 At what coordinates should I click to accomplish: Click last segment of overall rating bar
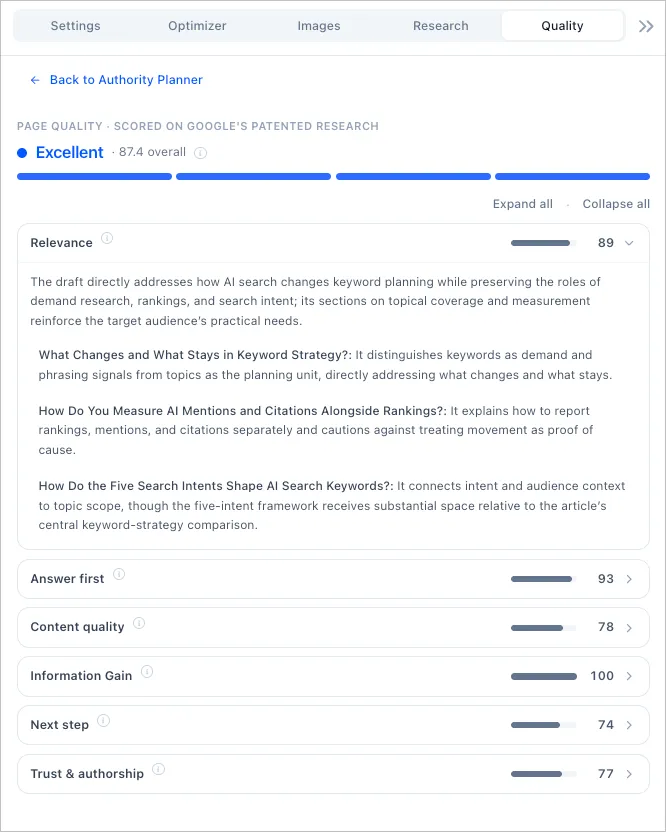coord(572,177)
